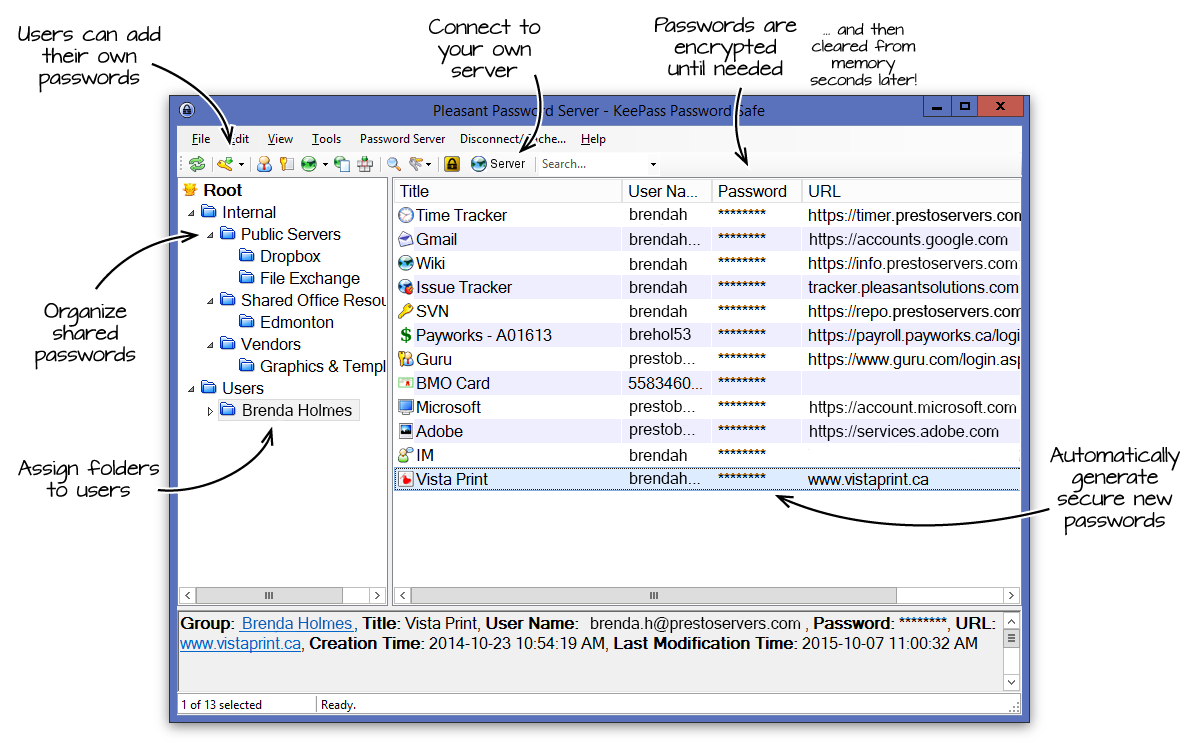The height and width of the screenshot is (751, 1200).
Task: Click the icon beside Adobe entry
Action: point(405,431)
